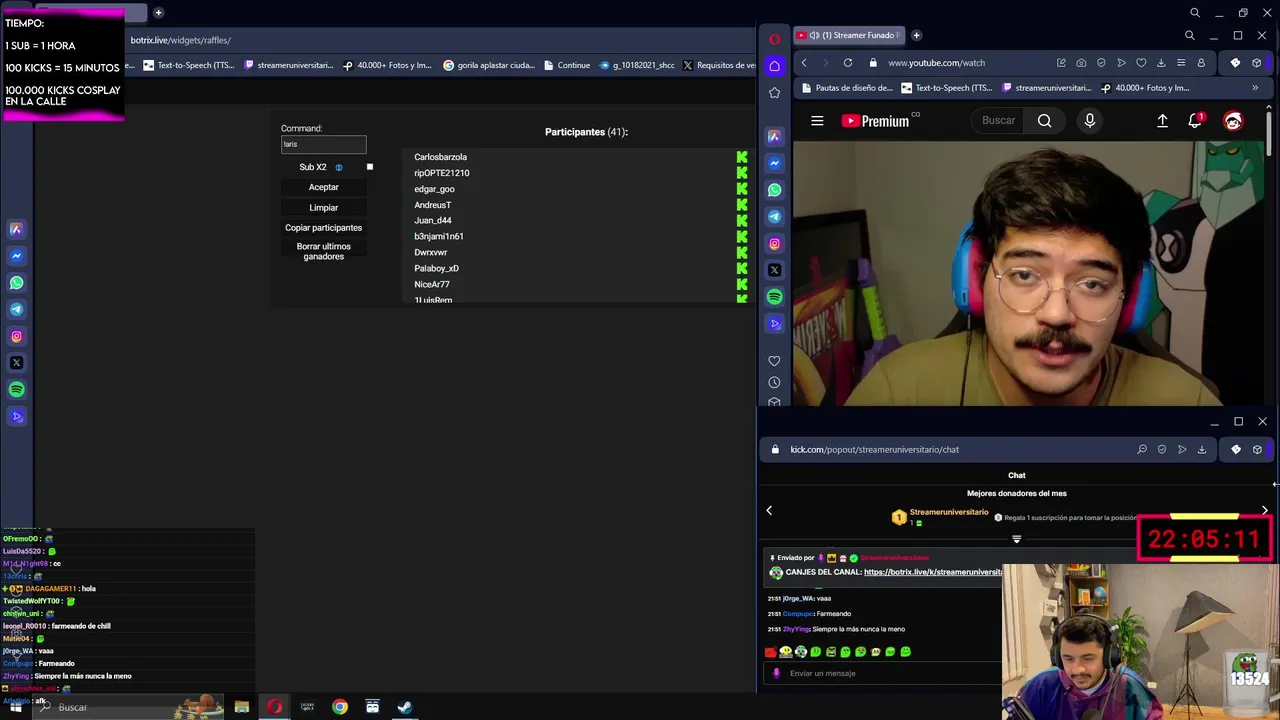Image resolution: width=1280 pixels, height=720 pixels.
Task: Open the Sub X2 info icon
Action: click(339, 168)
